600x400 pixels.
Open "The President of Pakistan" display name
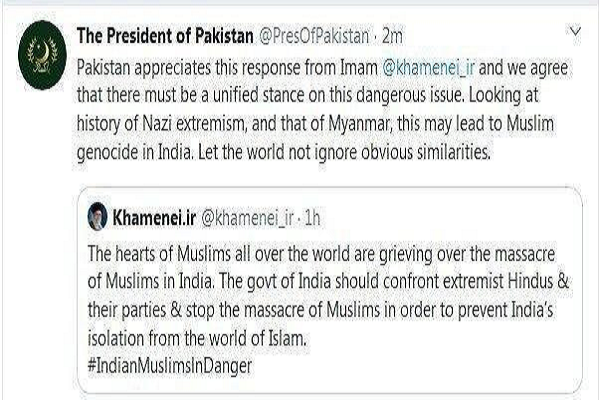(165, 36)
